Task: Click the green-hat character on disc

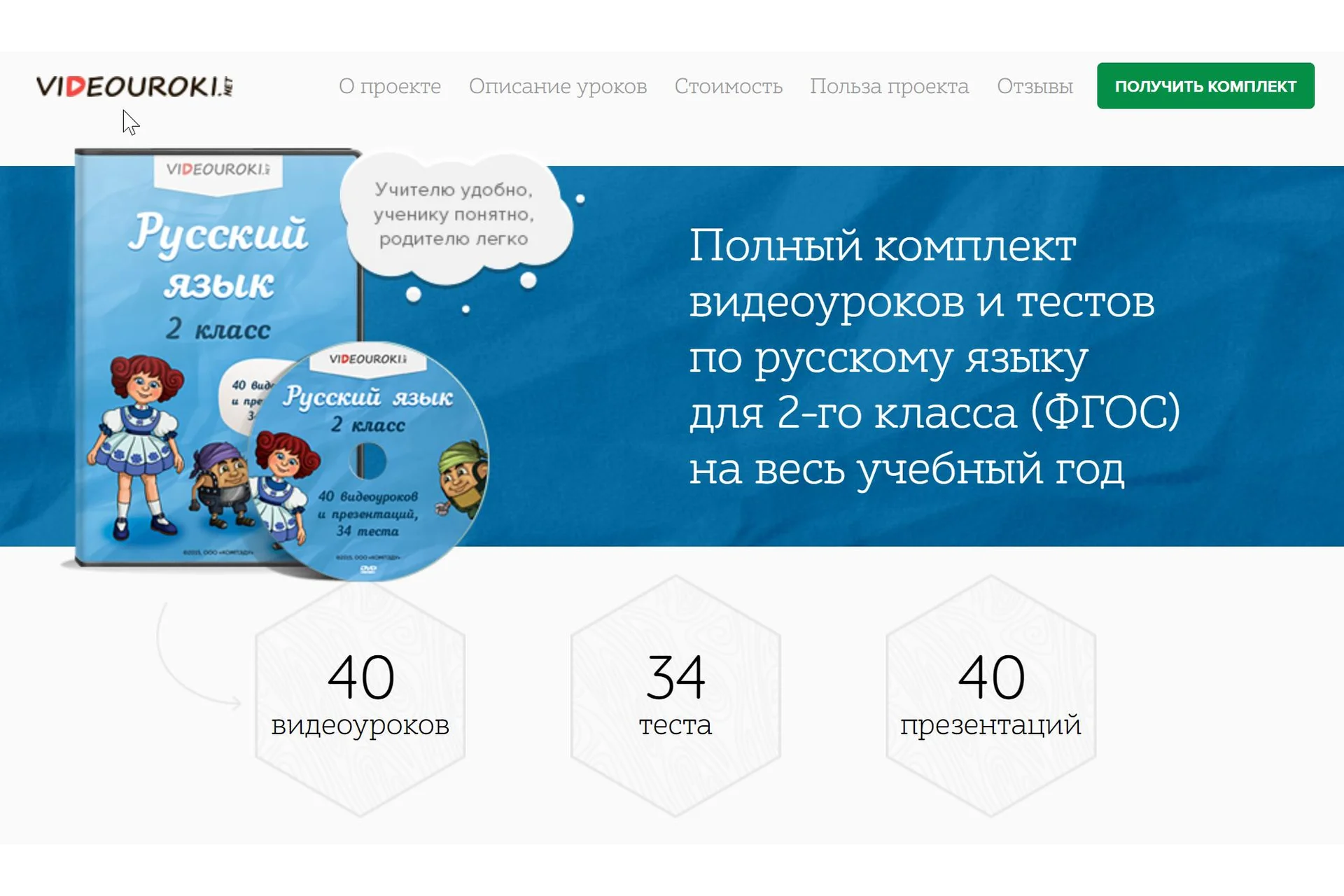Action: (x=462, y=476)
